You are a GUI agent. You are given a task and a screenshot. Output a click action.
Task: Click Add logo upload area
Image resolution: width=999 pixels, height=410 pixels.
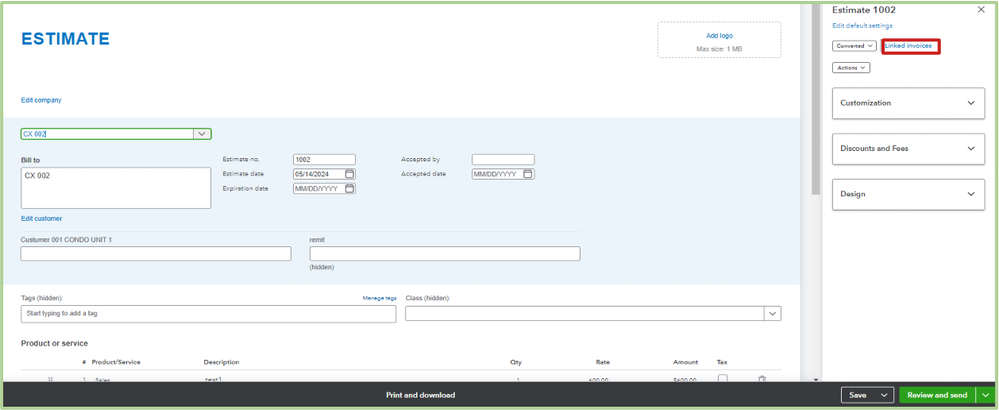pos(719,40)
